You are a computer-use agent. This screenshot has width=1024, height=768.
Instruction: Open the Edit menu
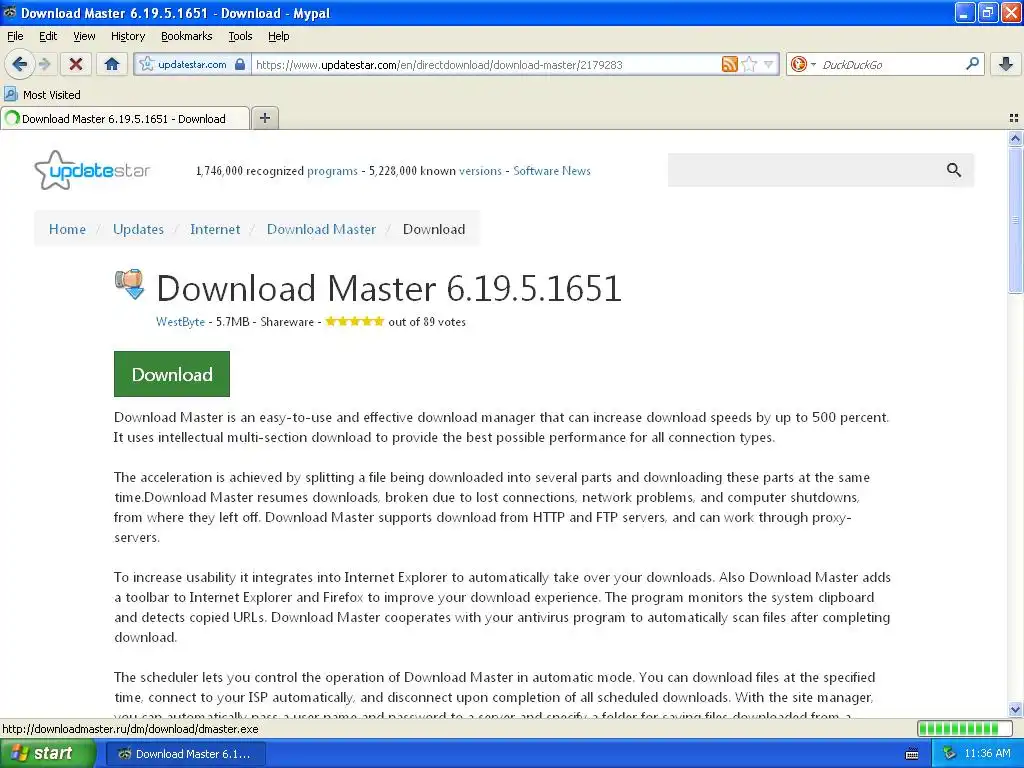click(48, 36)
